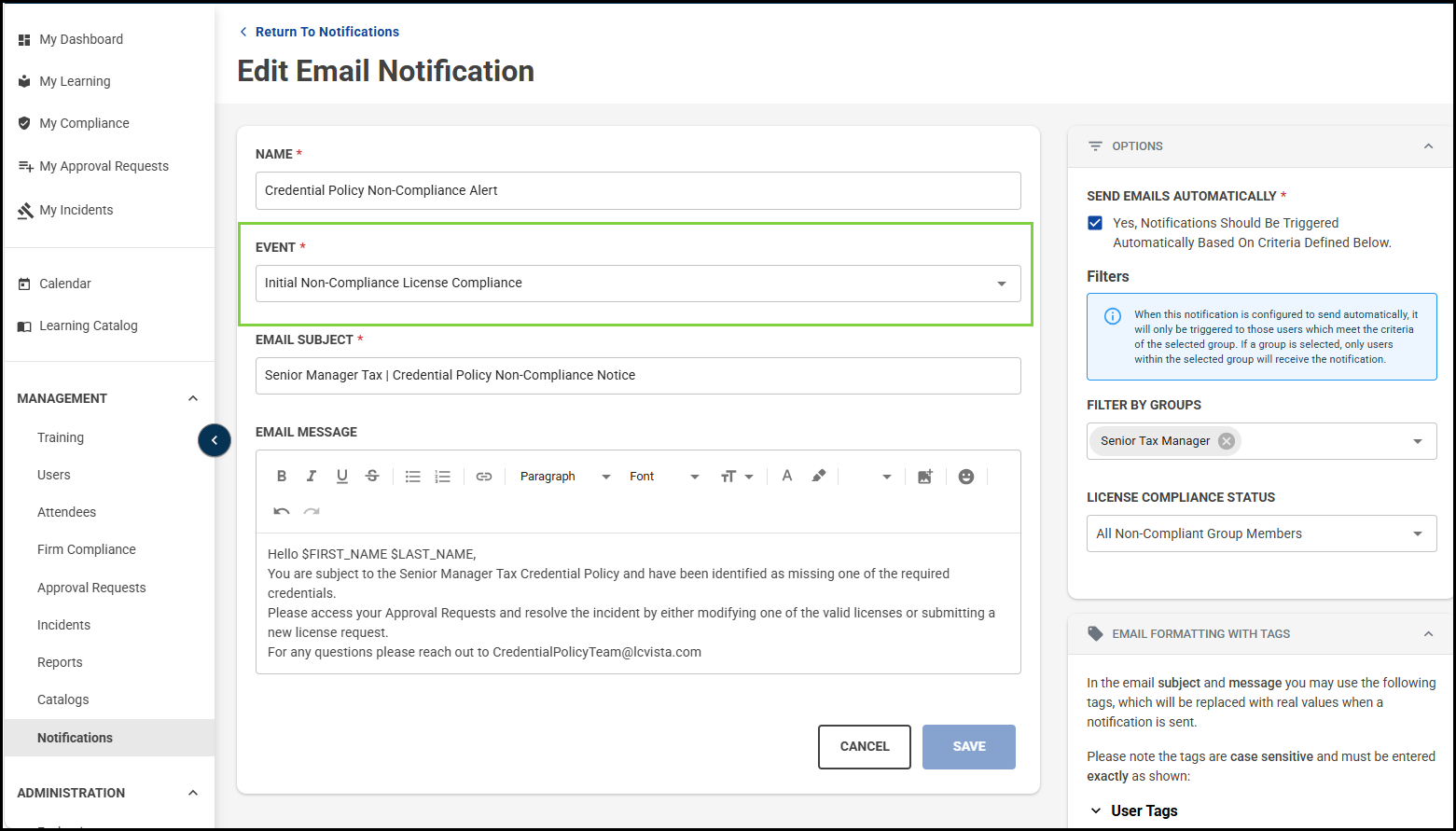Uncheck Send Emails Automatically checkbox
The height and width of the screenshot is (831, 1456).
(1095, 223)
